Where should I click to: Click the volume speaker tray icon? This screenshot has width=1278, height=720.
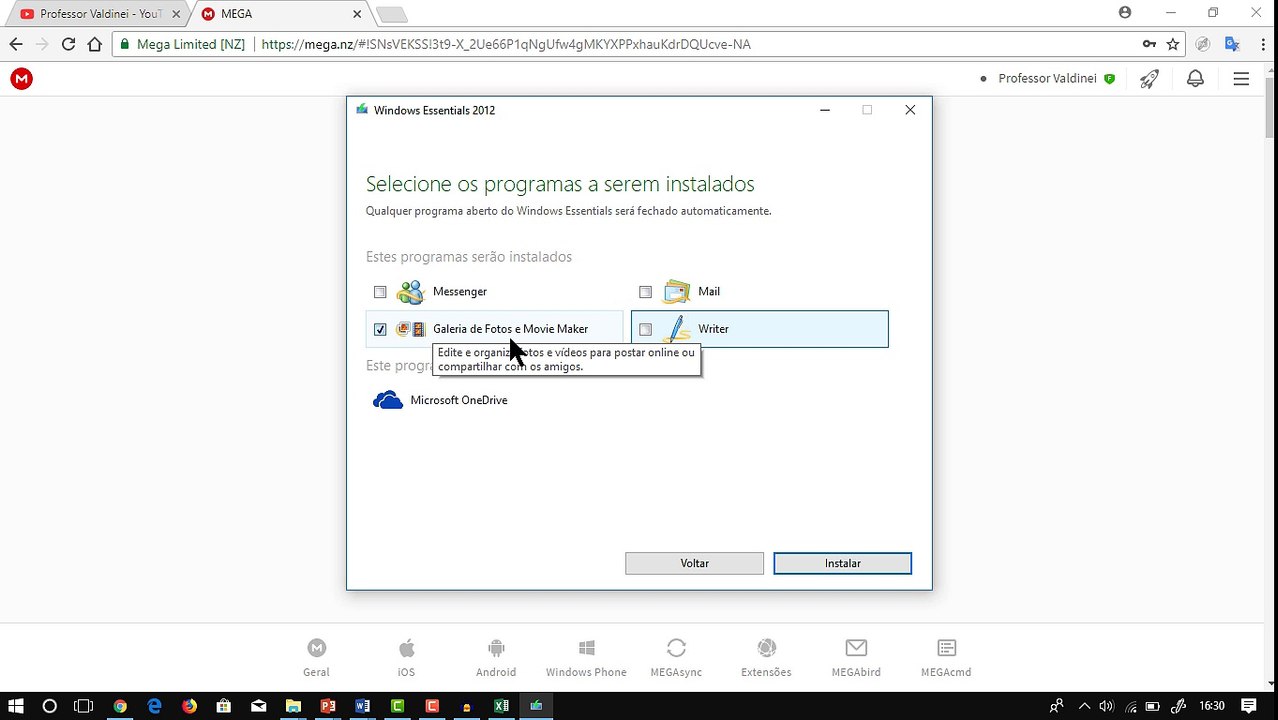click(1107, 706)
